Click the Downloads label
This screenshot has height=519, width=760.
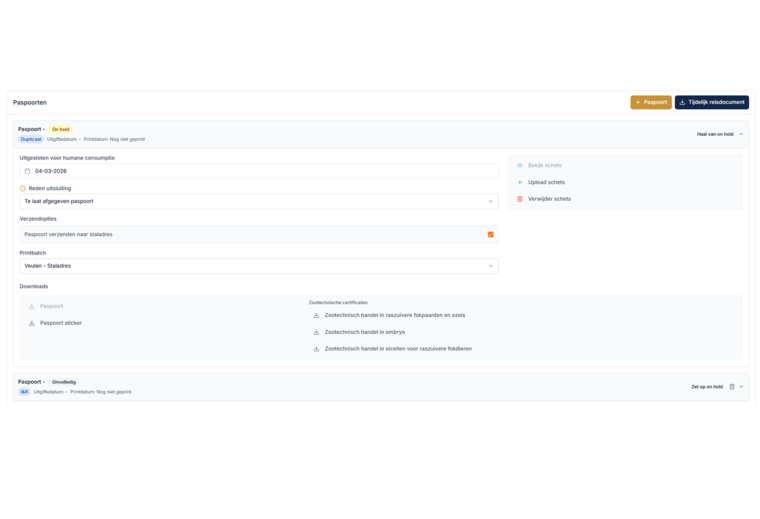pyautogui.click(x=33, y=286)
